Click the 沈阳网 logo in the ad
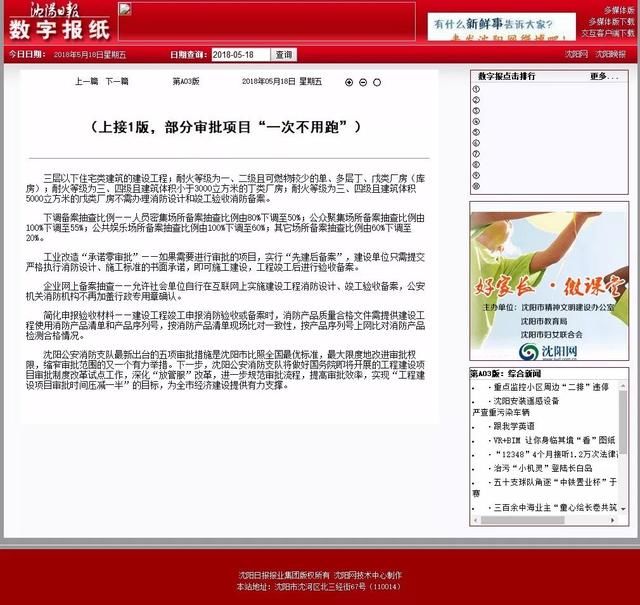The height and width of the screenshot is (605, 640). click(x=548, y=352)
